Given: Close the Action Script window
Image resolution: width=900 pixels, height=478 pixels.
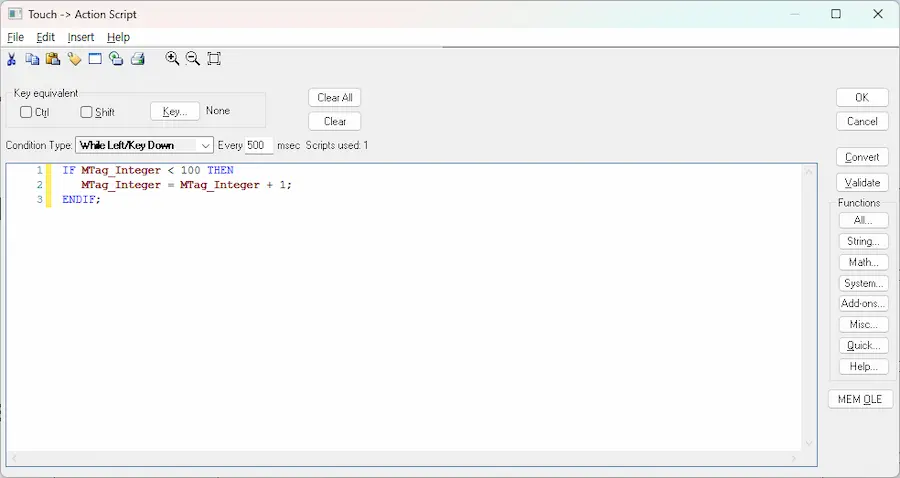Looking at the screenshot, I should (x=878, y=14).
